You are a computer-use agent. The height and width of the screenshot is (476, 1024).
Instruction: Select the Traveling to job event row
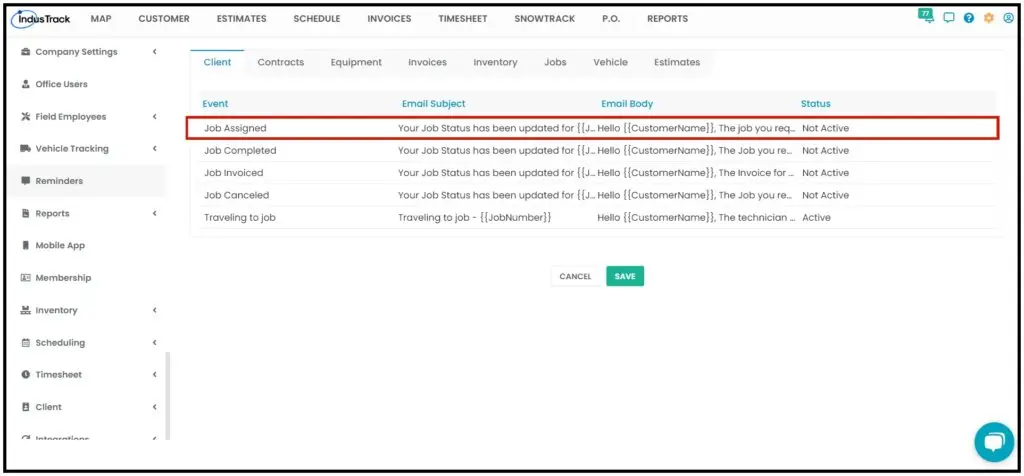[x=594, y=217]
